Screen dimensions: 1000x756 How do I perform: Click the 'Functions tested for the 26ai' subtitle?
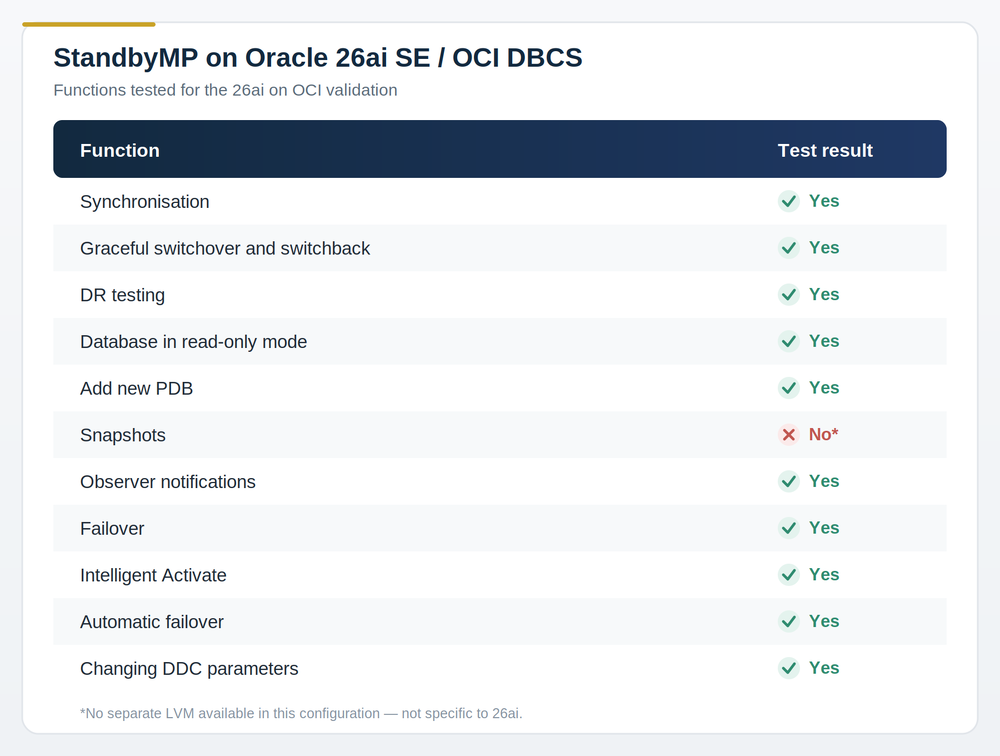pyautogui.click(x=225, y=90)
